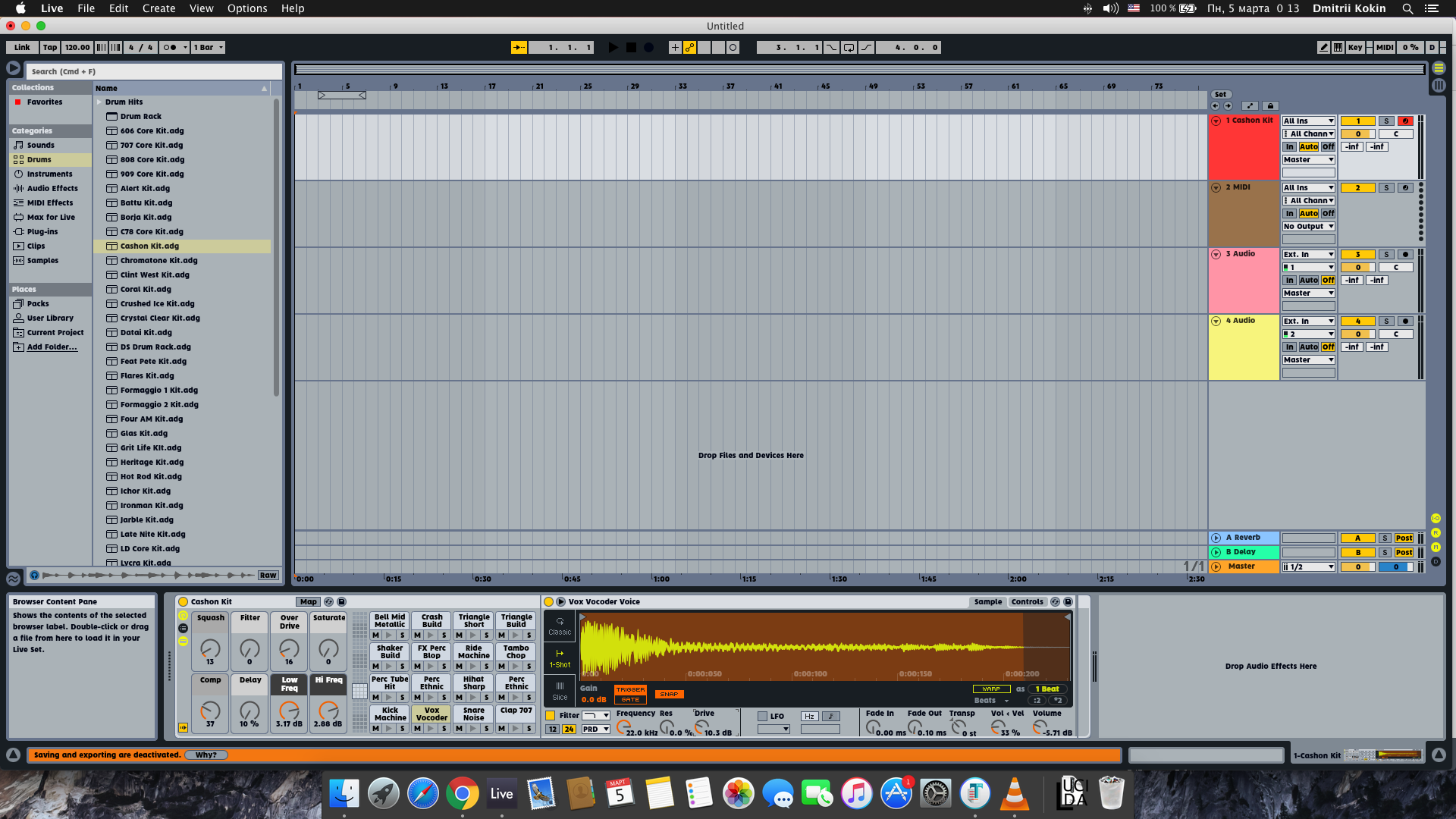
Task: Open PRD filter circuit dropdown
Action: pyautogui.click(x=595, y=730)
